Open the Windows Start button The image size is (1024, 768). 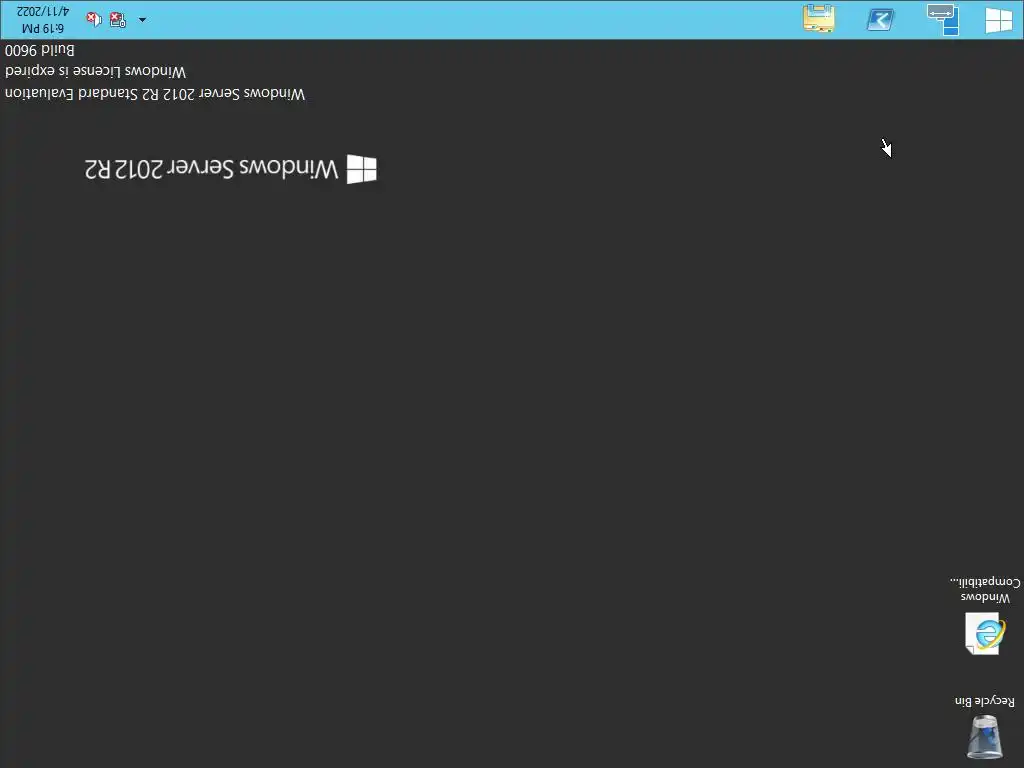(999, 20)
